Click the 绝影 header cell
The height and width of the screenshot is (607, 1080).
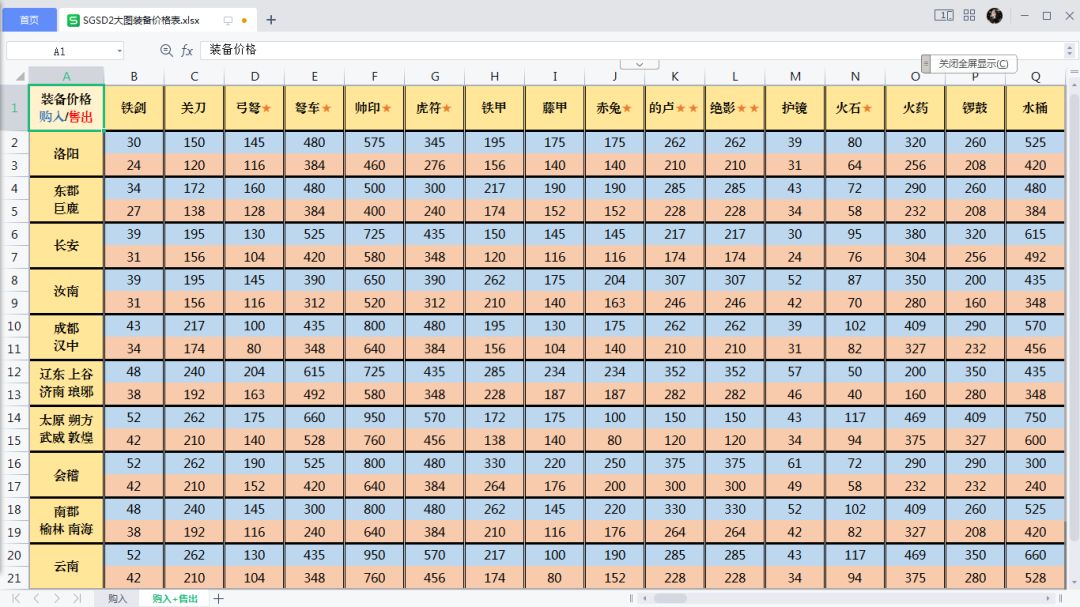coord(735,107)
